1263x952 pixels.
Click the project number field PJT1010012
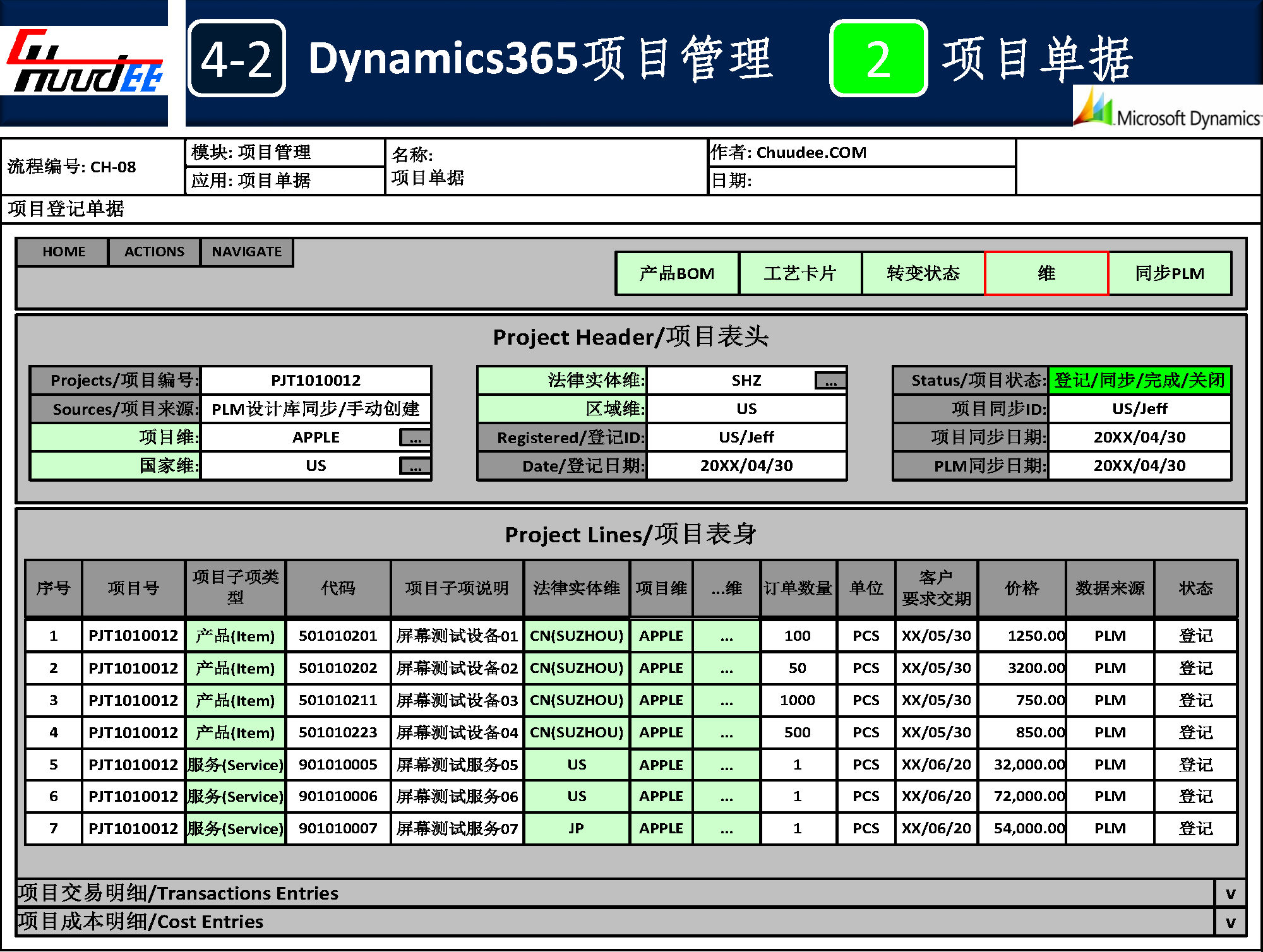[315, 381]
